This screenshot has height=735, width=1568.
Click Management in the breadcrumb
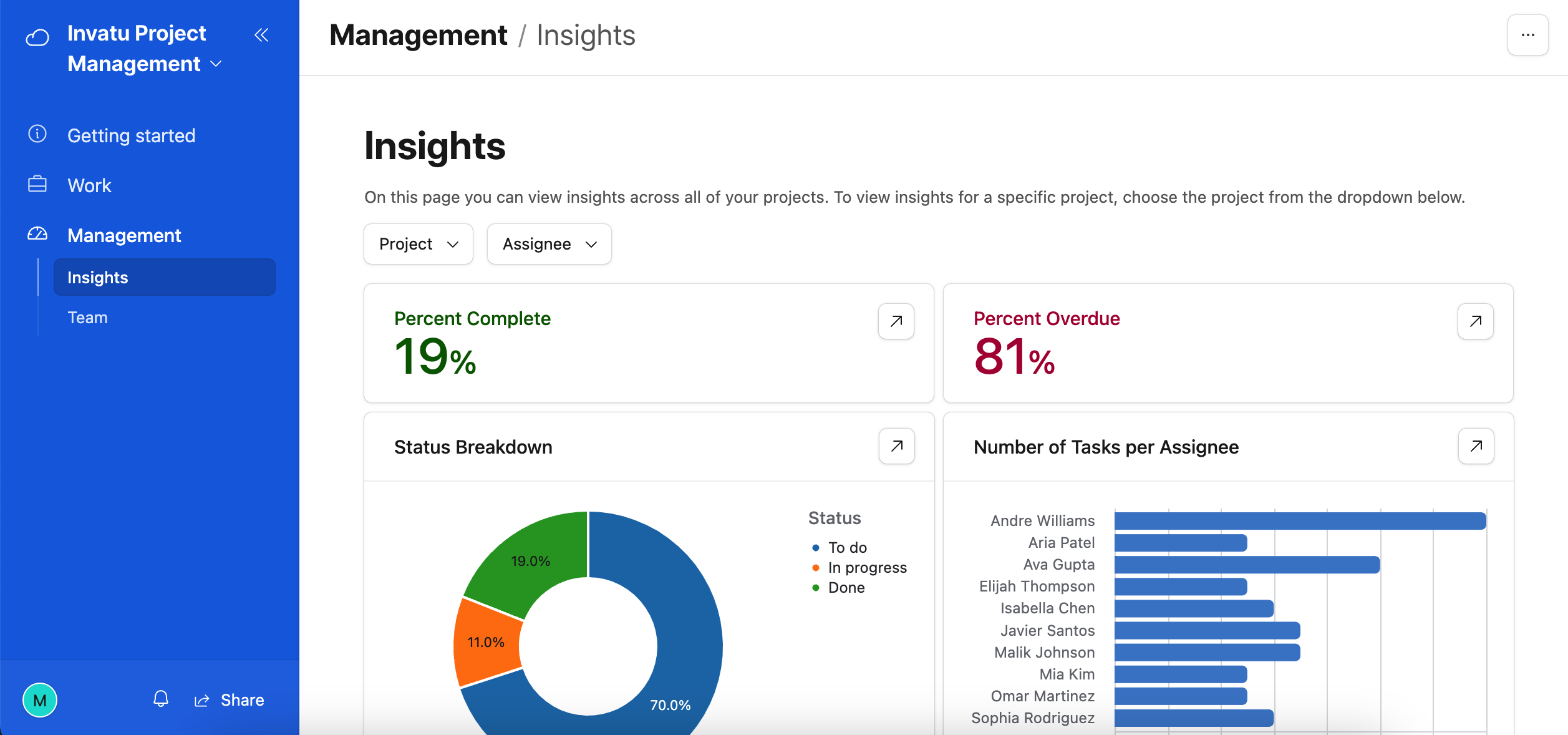click(x=418, y=35)
